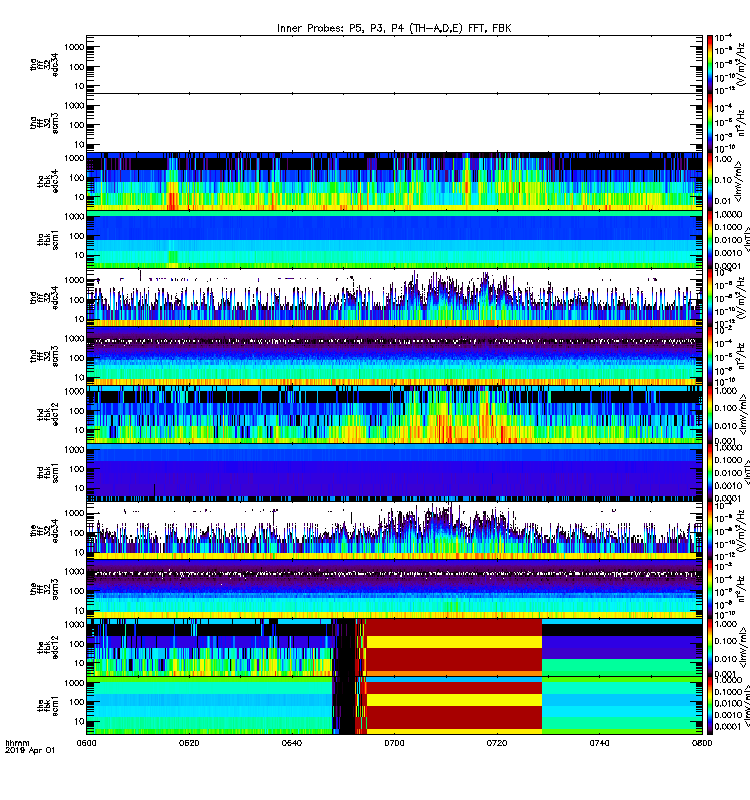Viewport: 750px width, 800px height.
Task: Click the 'hhmm' axis unit label
Action: tap(17, 743)
